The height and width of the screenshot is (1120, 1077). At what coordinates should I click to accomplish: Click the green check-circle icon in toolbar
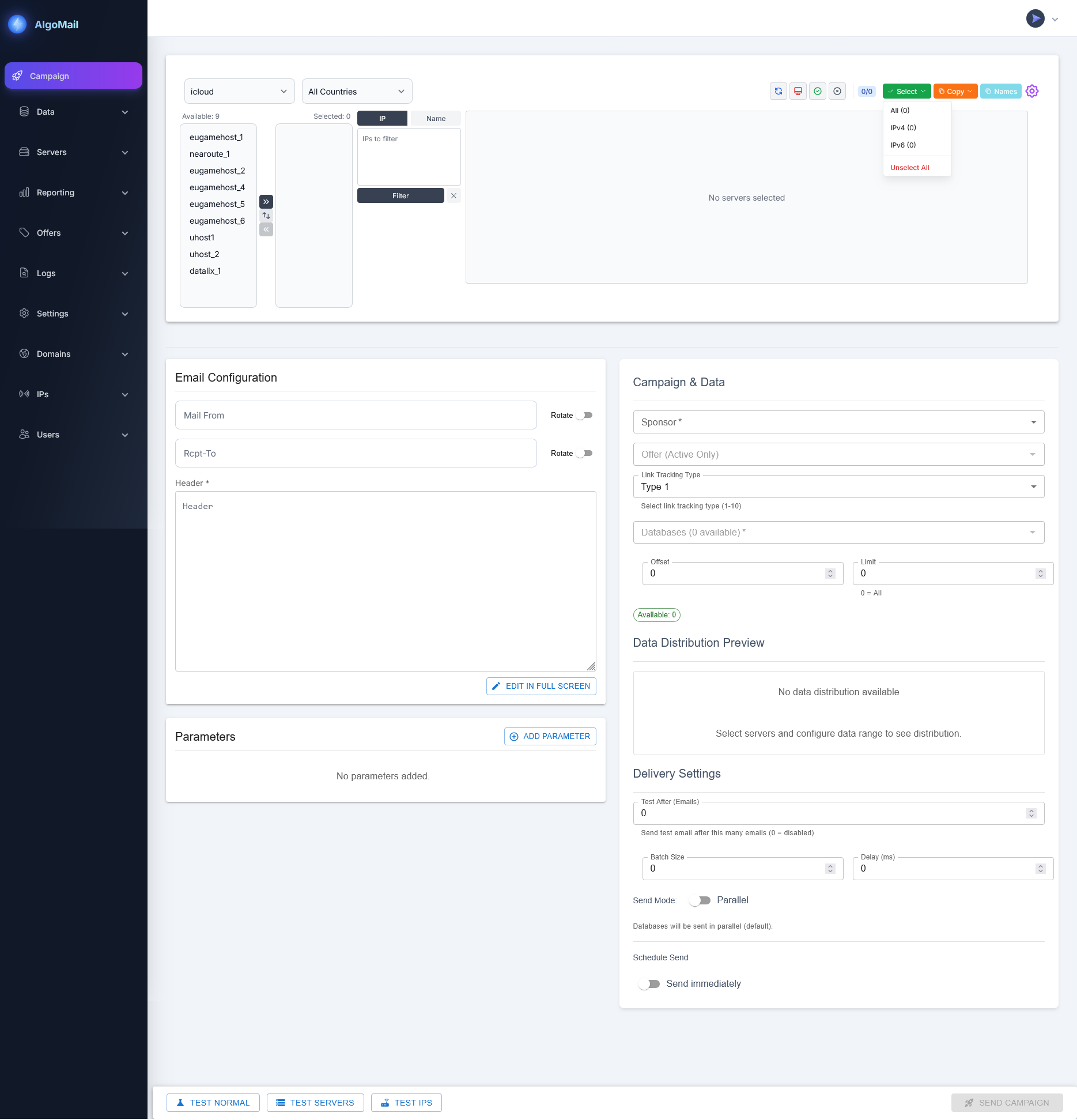(818, 91)
